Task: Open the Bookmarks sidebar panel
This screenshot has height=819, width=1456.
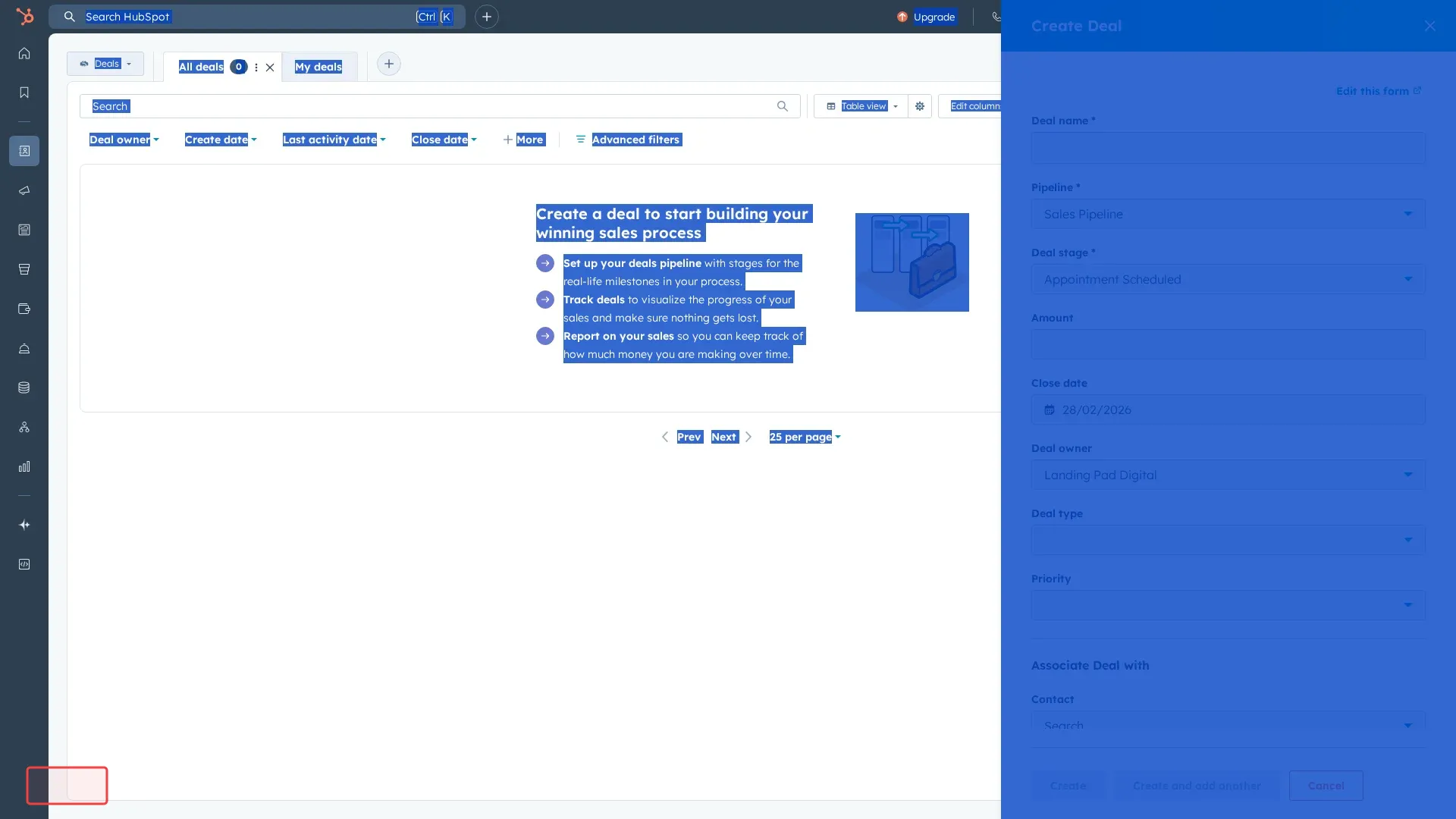Action: click(24, 92)
